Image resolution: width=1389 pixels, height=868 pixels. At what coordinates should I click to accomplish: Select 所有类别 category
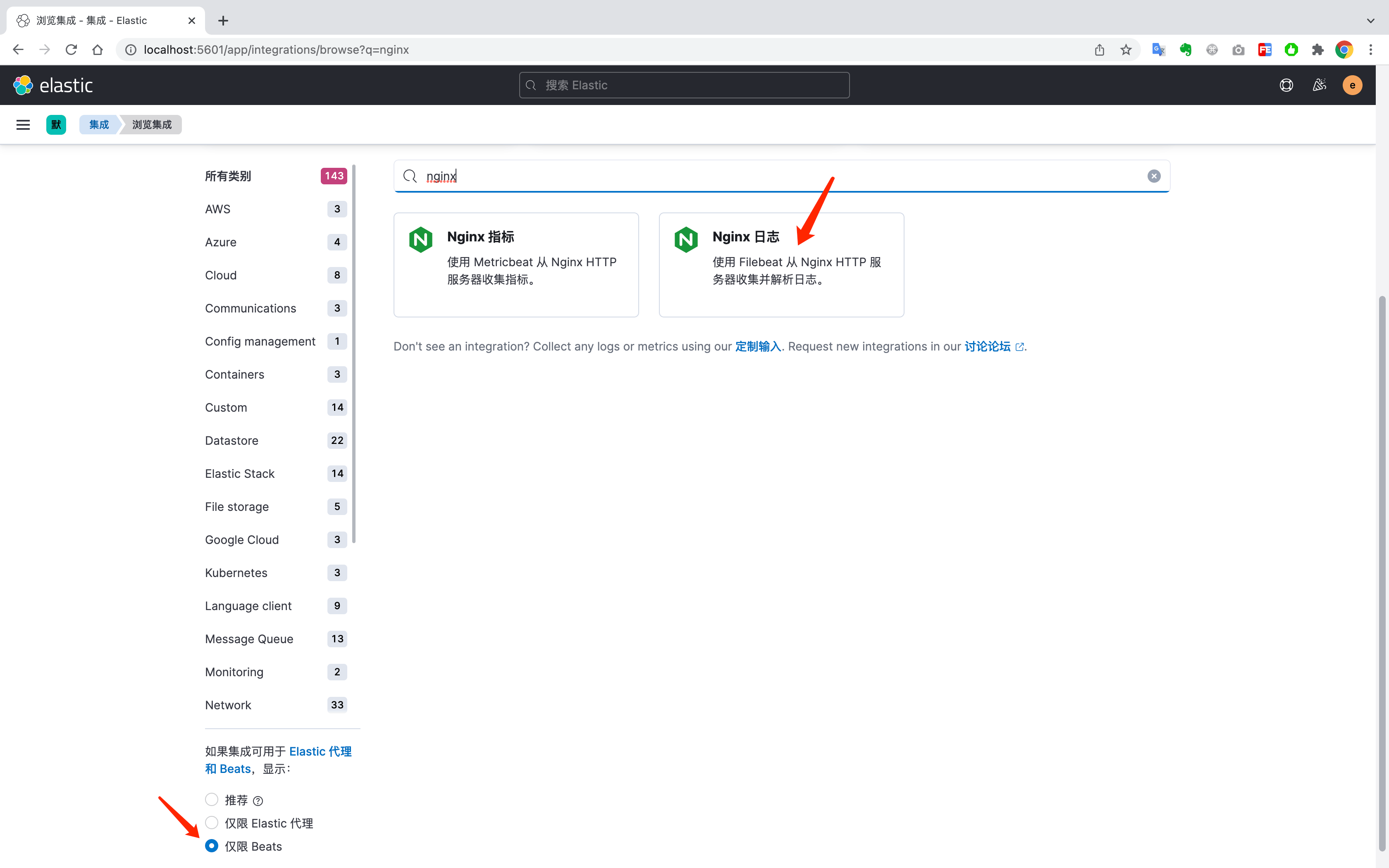[276, 176]
